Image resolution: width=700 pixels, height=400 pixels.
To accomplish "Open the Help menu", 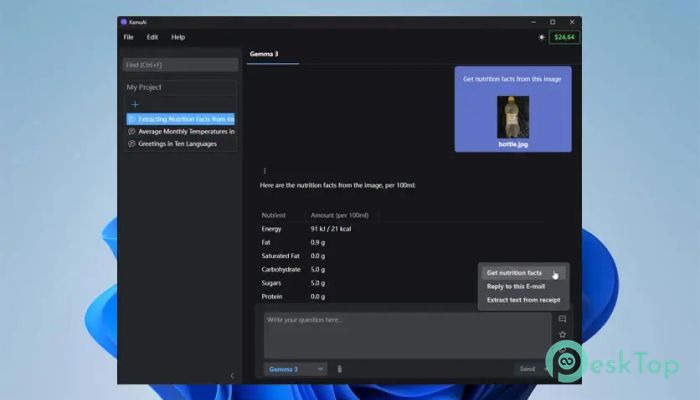I will click(x=178, y=37).
